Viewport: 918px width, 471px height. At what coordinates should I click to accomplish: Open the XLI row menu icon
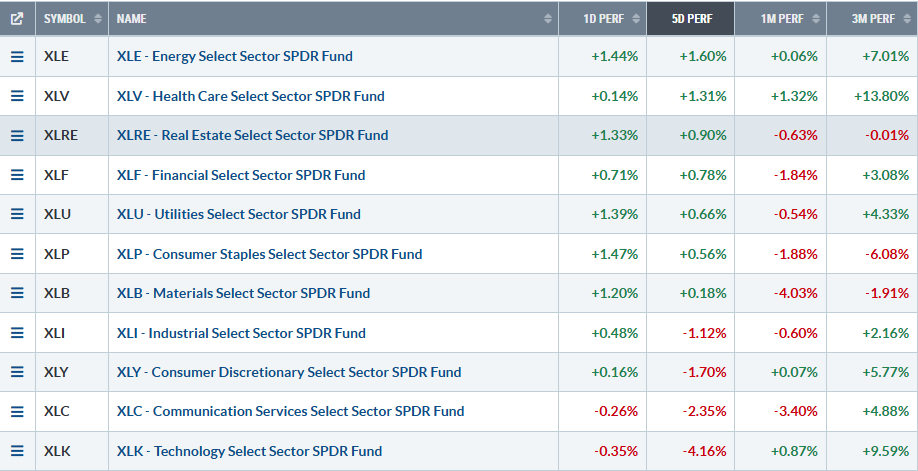pos(17,333)
